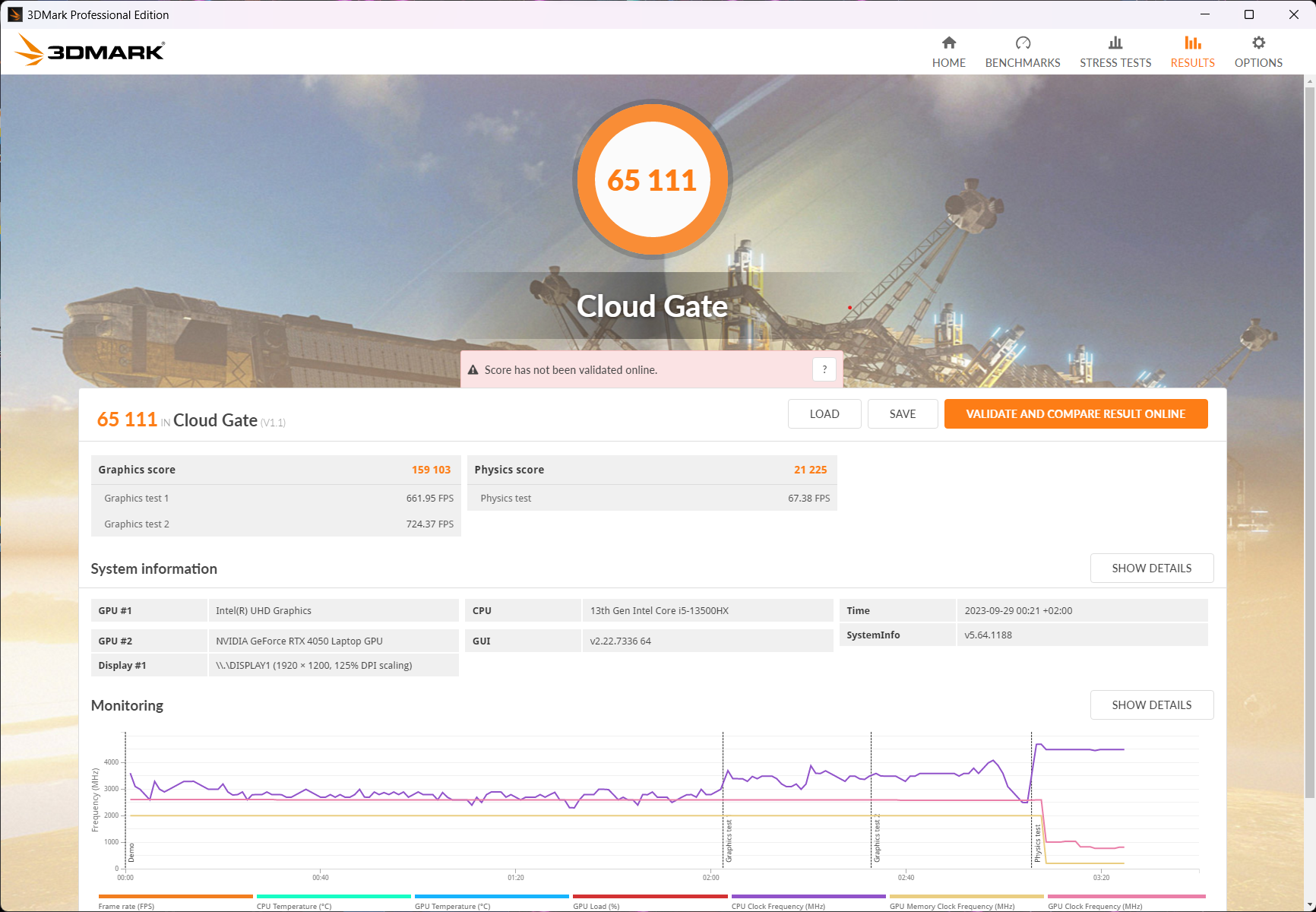
Task: Open the BENCHMARKS tab
Action: [x=1023, y=52]
